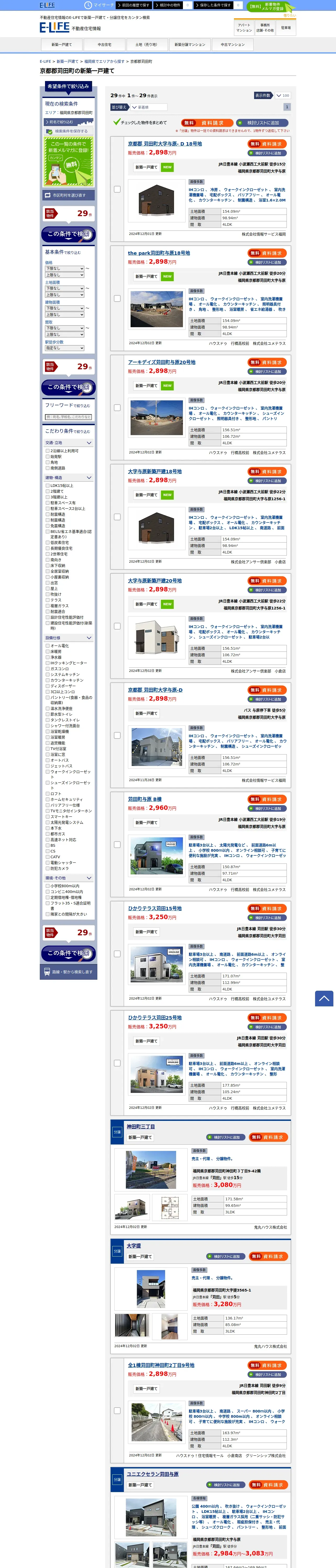Tick the 南向き checkbox
Screen dimensions: 336x1568
click(x=48, y=560)
